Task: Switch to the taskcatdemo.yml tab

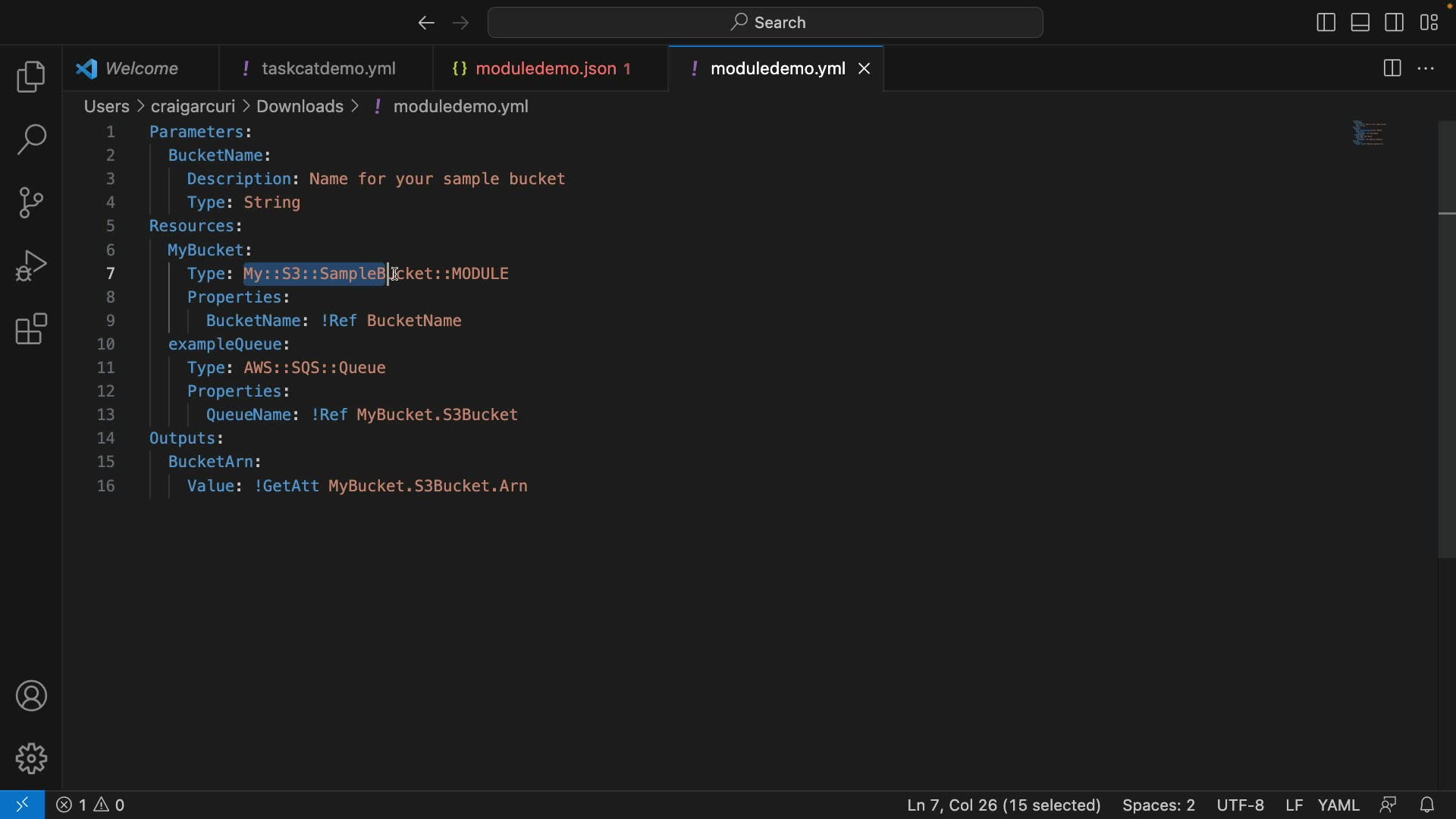Action: point(328,68)
